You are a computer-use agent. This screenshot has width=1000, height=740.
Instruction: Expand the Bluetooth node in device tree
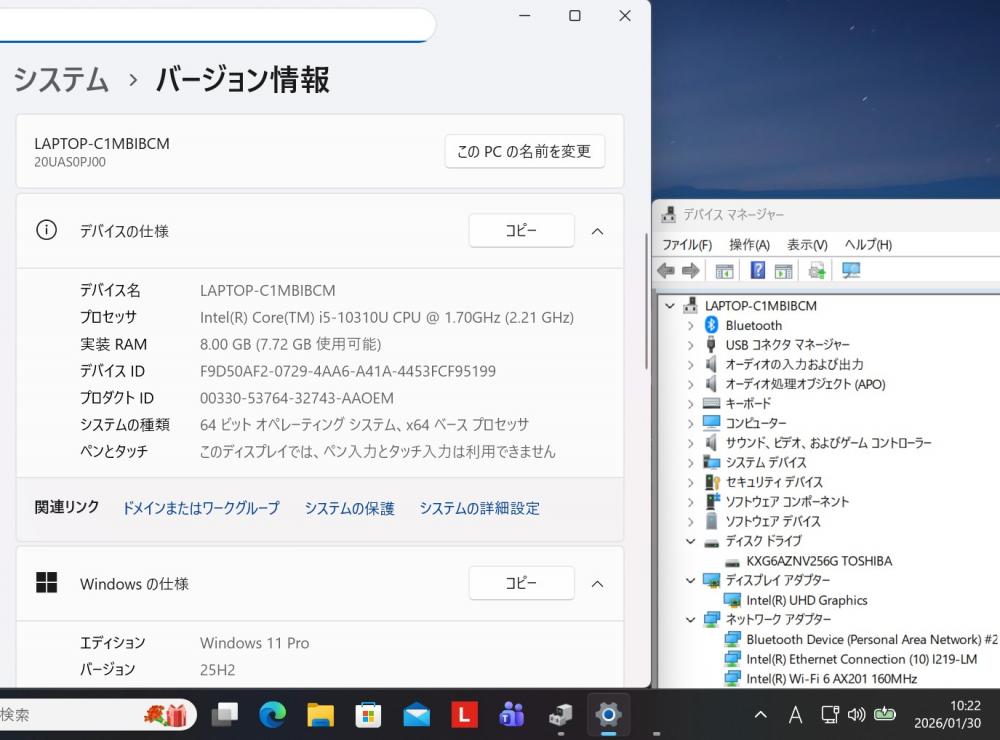click(690, 325)
